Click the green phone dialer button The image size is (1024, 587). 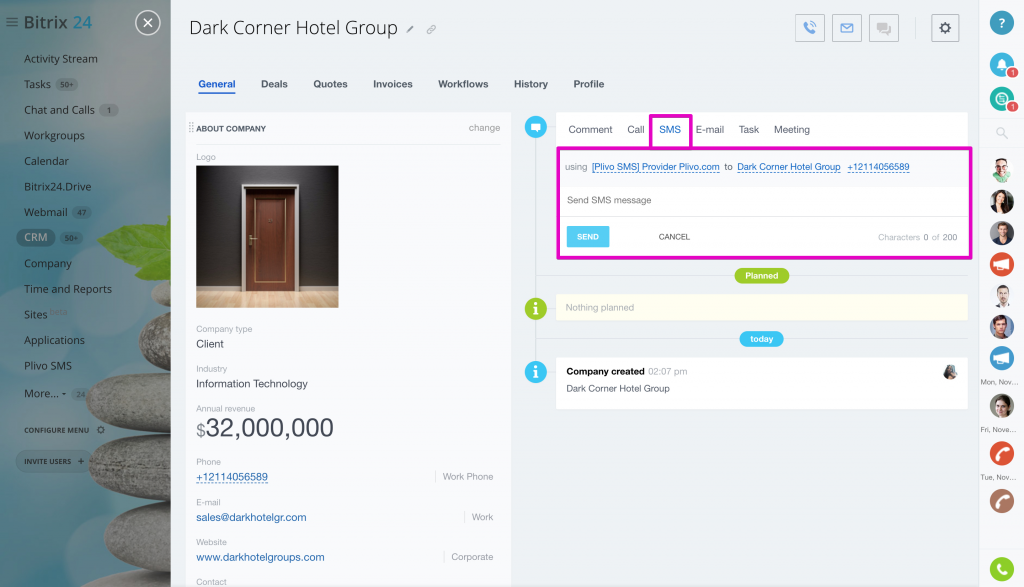coord(1002,569)
